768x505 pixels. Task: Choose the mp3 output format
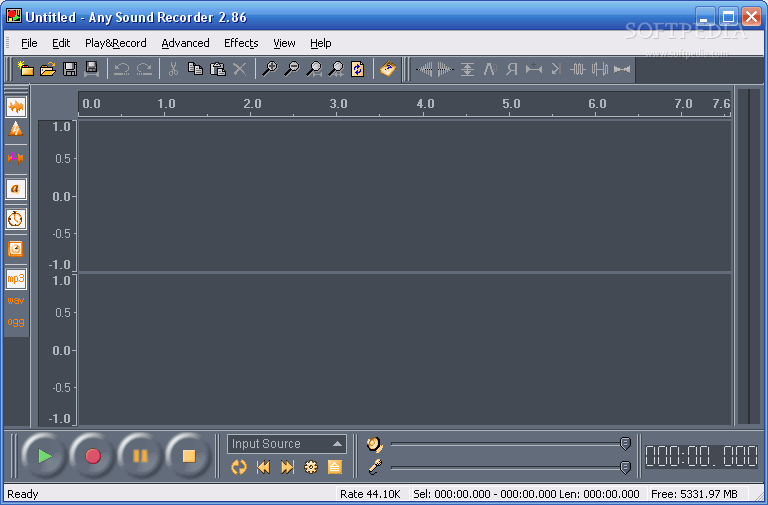(16, 279)
